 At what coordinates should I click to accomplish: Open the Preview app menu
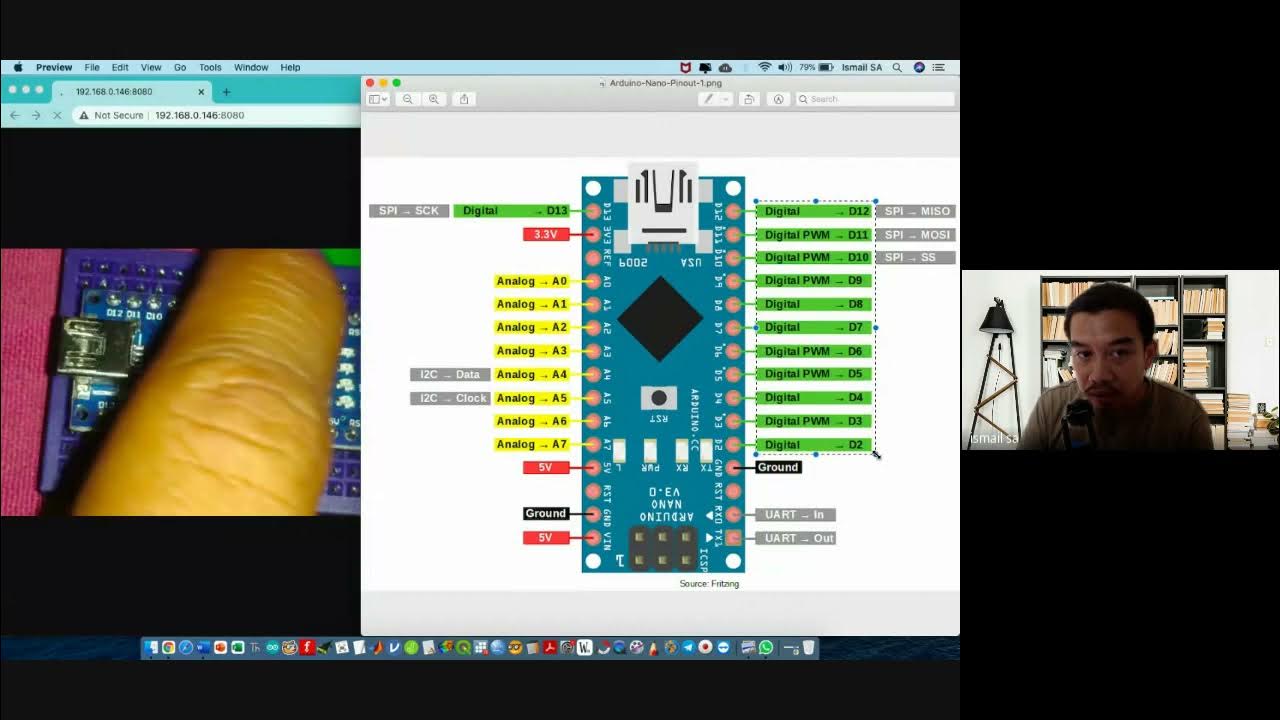click(54, 67)
